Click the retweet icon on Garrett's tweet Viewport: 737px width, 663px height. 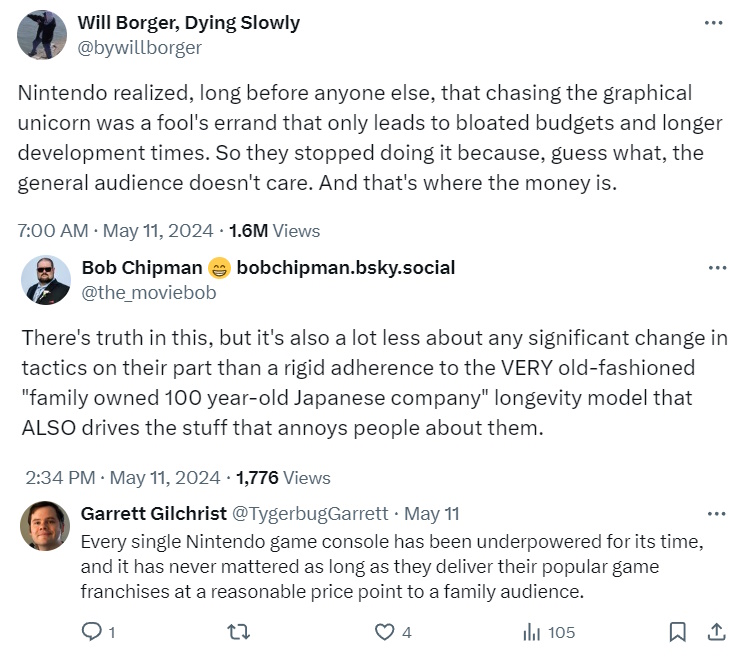(238, 632)
